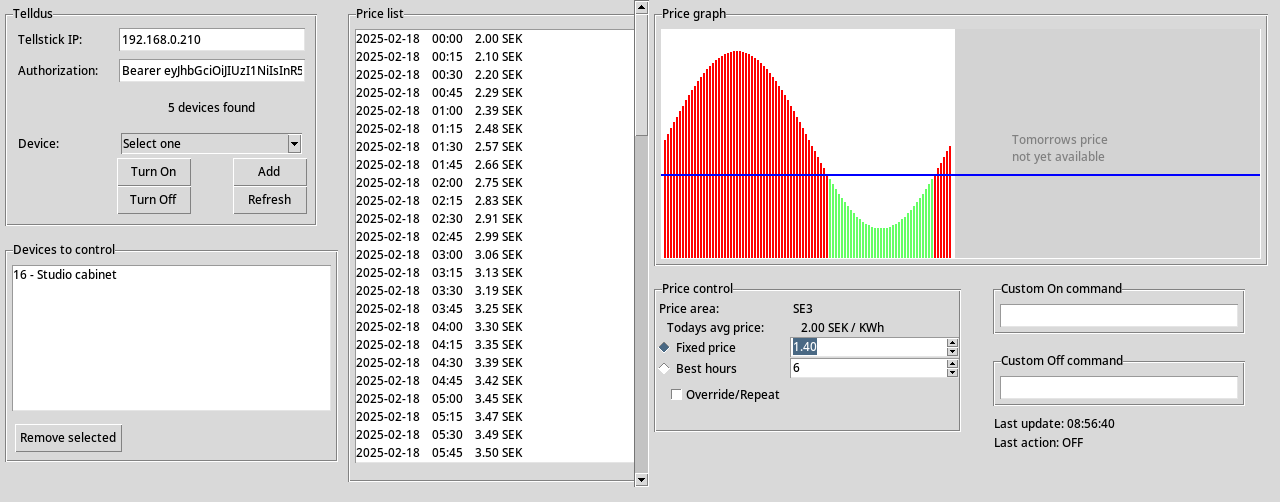Click the 'Tomorrows price not yet available' text
1280x502 pixels.
1059,148
